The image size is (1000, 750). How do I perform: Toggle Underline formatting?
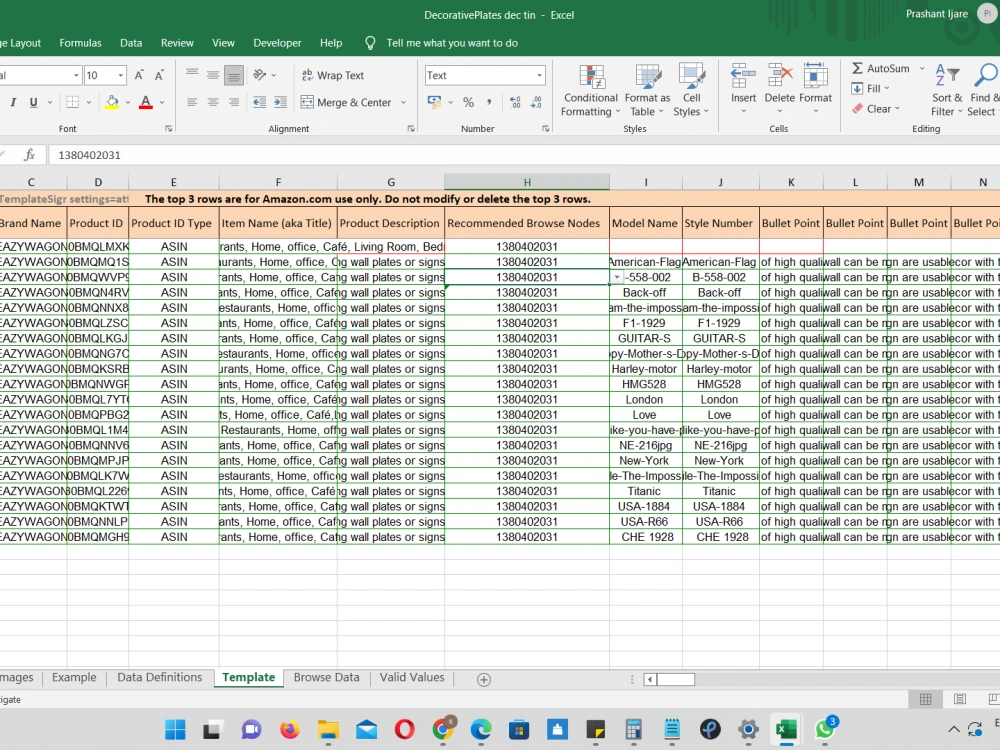[x=33, y=102]
